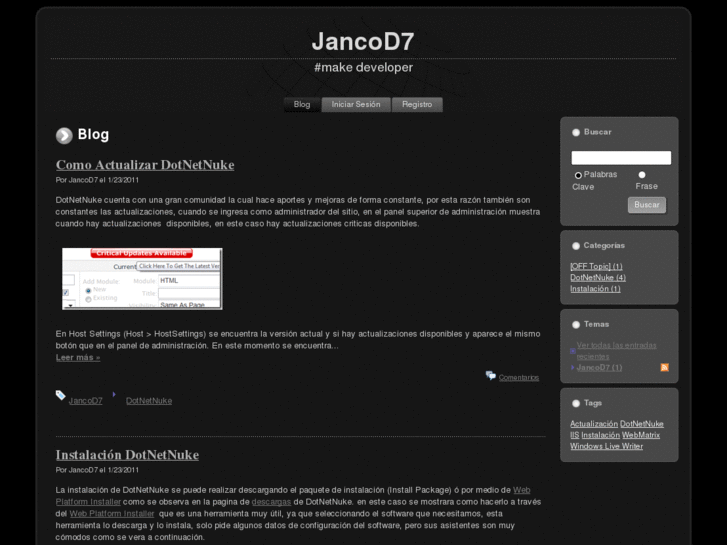Click the bullet icon beside Buscar heading

coord(576,132)
